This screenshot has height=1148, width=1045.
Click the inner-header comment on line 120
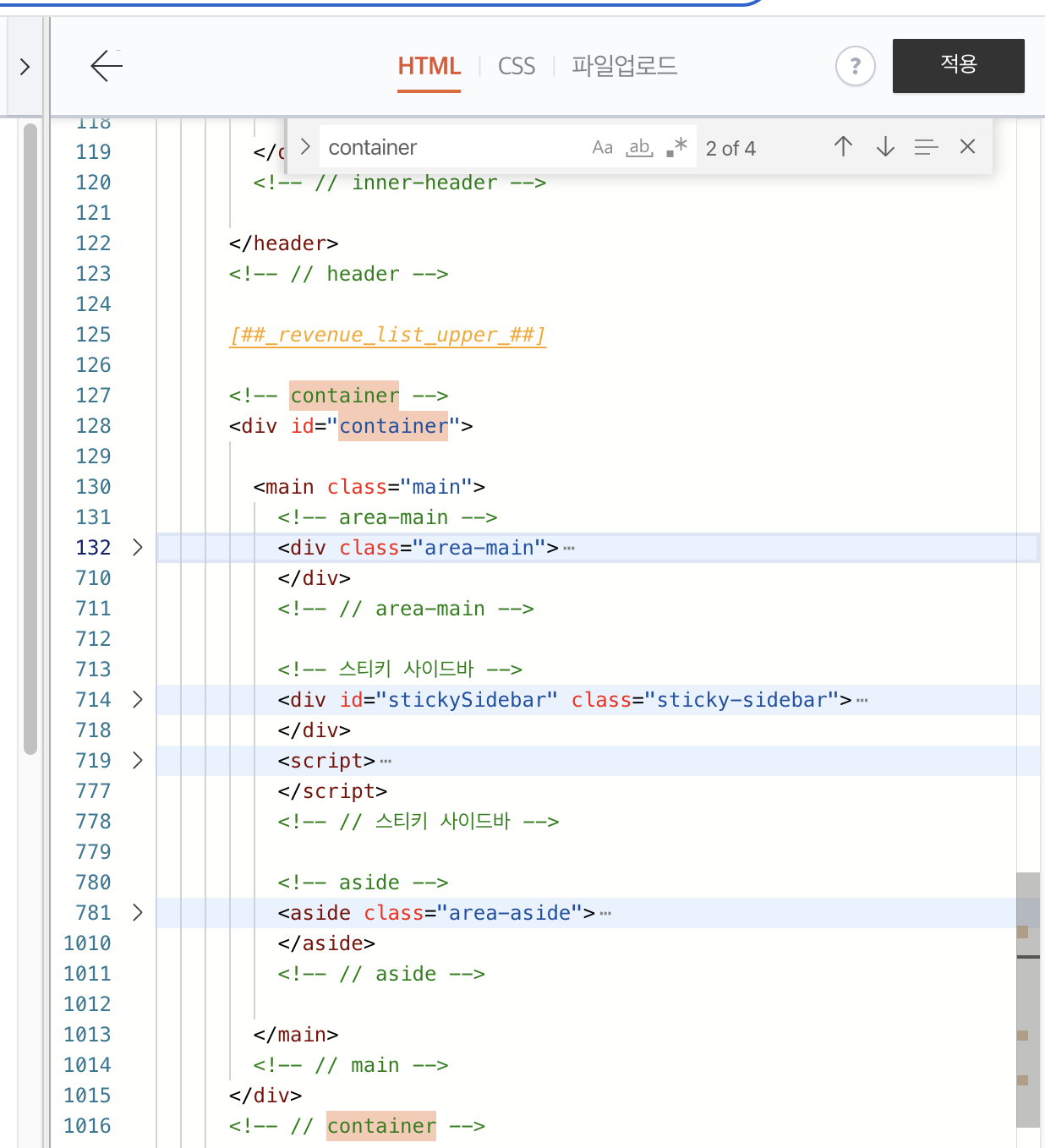coord(400,183)
